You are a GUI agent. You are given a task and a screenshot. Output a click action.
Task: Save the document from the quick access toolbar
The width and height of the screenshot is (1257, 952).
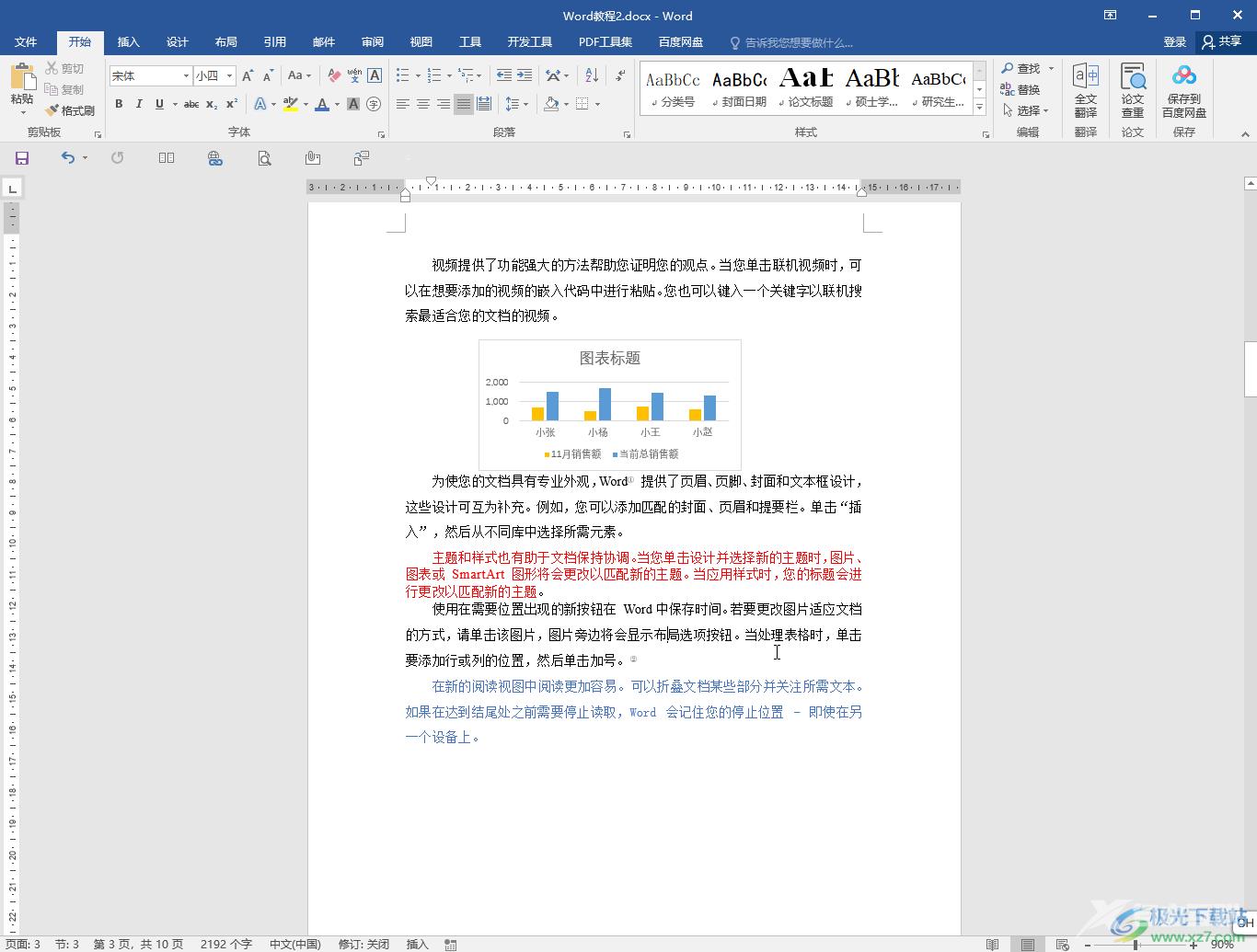(x=22, y=158)
